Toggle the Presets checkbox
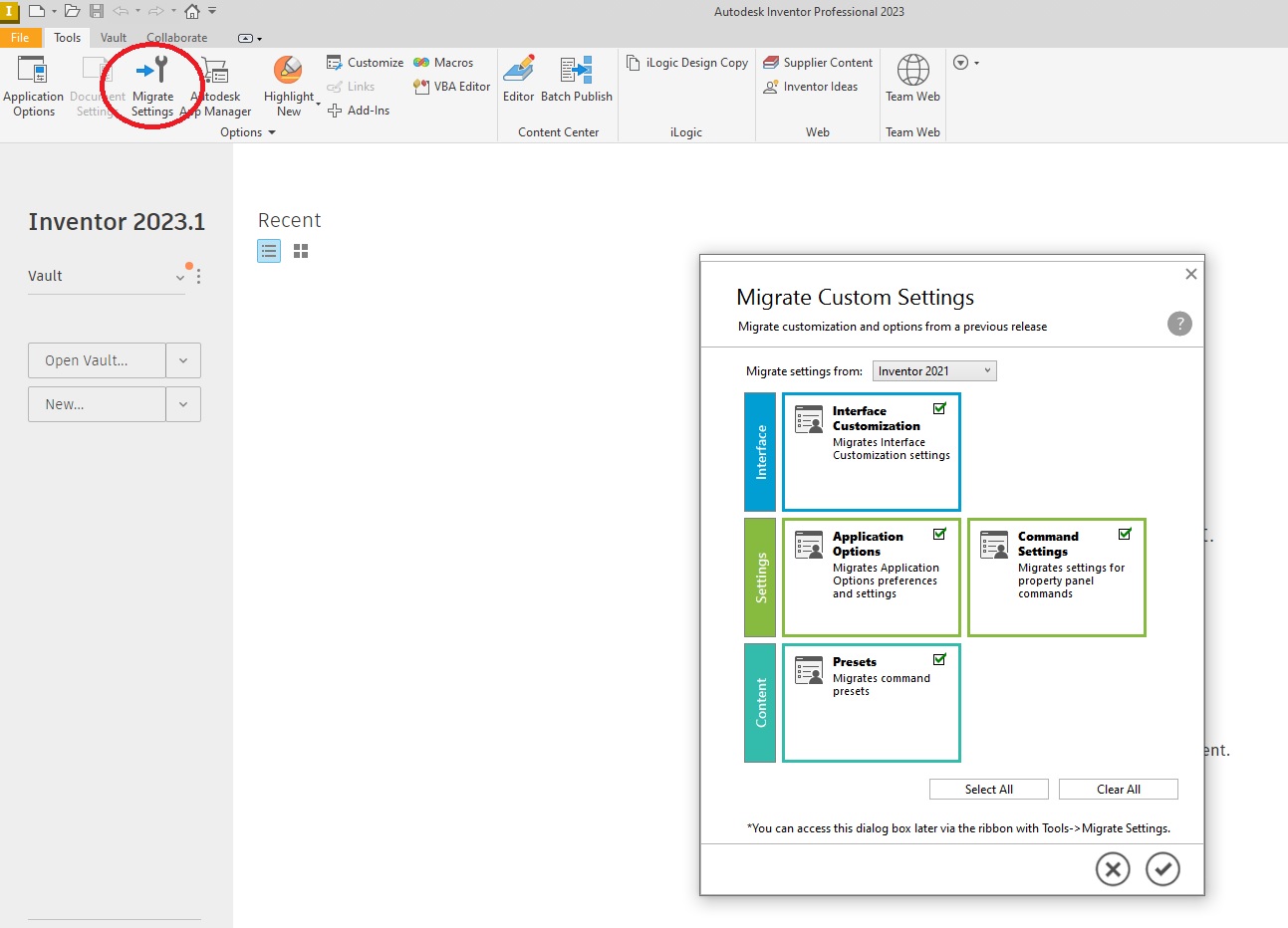1288x928 pixels. pyautogui.click(x=939, y=659)
